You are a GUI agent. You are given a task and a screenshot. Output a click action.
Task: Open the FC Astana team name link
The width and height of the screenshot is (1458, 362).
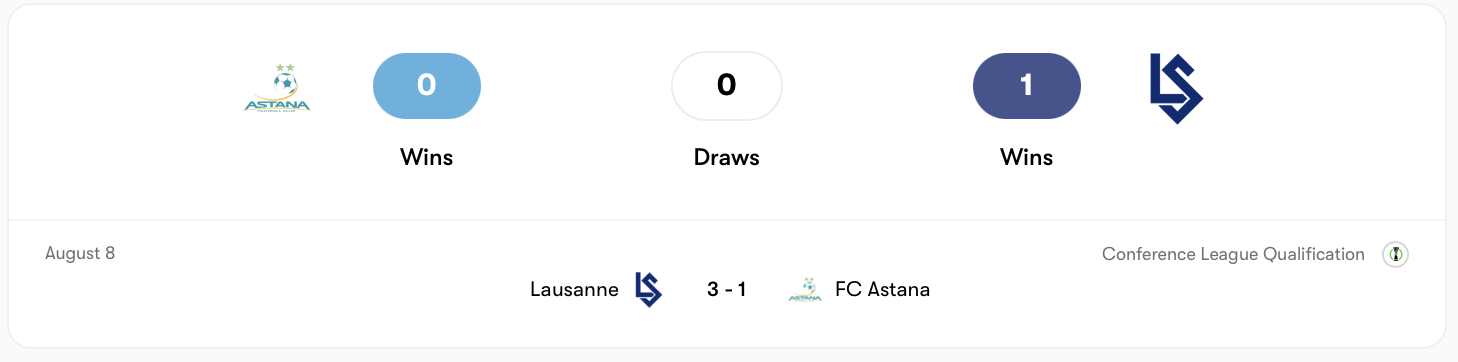click(883, 290)
